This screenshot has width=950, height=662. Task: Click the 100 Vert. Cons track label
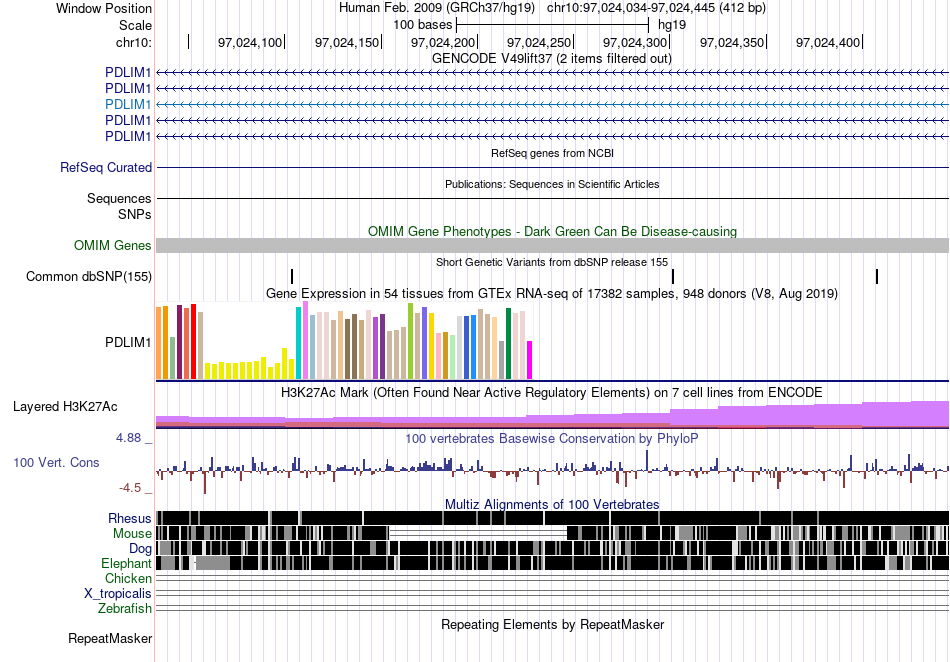(x=56, y=462)
